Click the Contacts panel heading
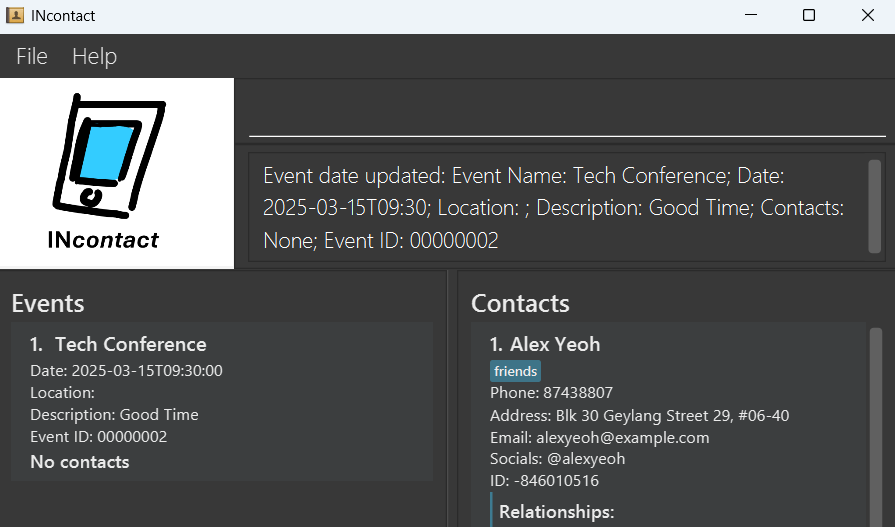 (520, 304)
